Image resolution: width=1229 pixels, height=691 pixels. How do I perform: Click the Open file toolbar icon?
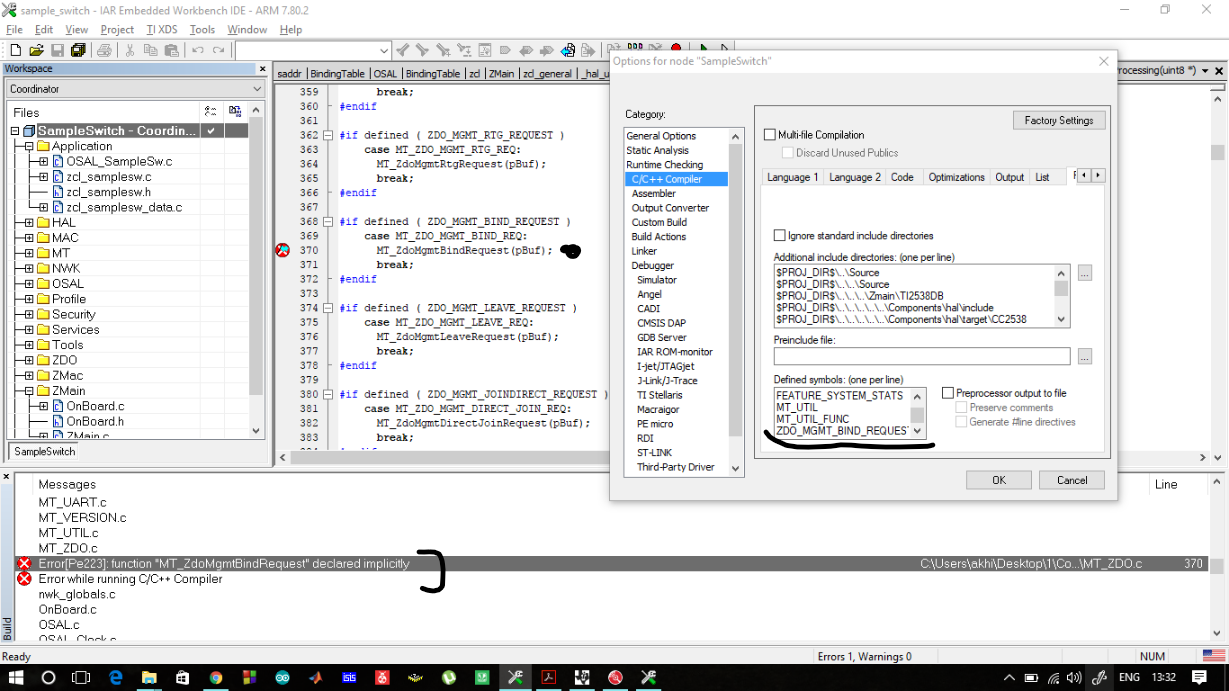point(36,50)
